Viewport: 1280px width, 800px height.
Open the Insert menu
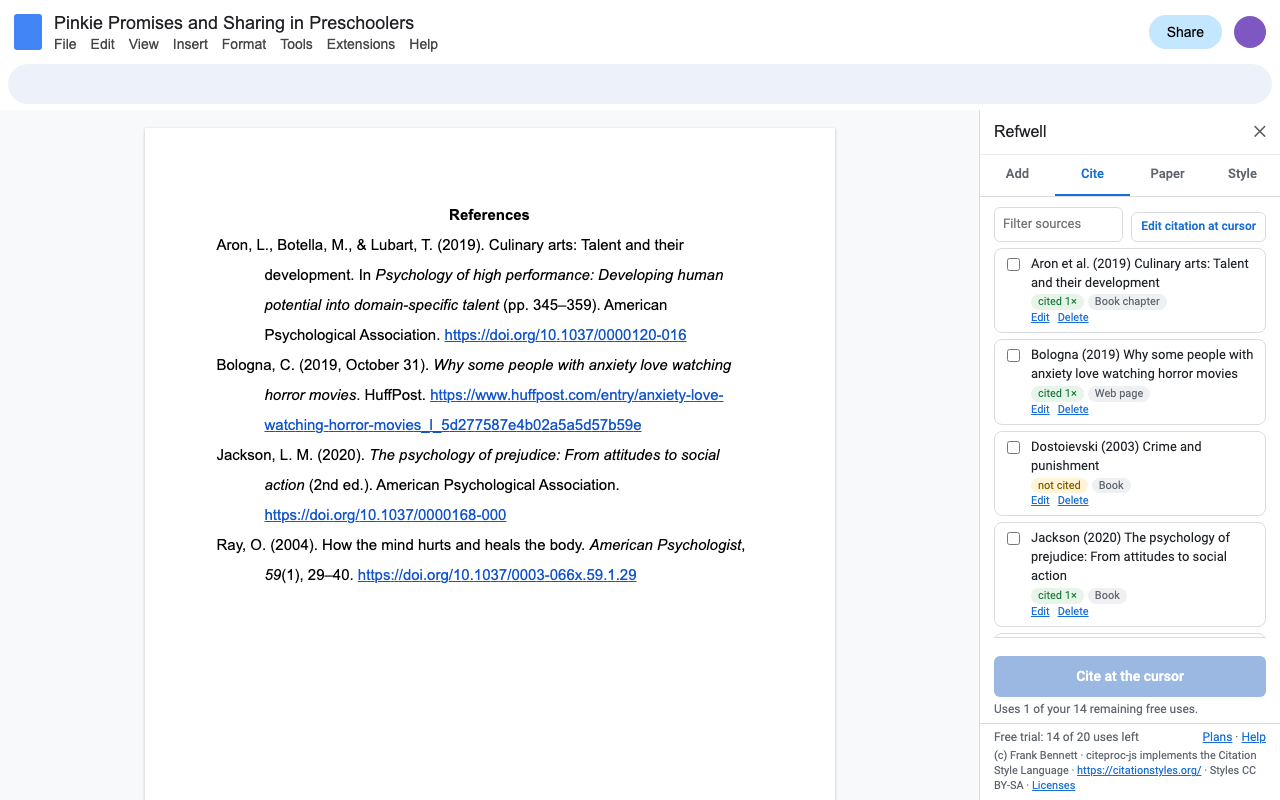(190, 44)
